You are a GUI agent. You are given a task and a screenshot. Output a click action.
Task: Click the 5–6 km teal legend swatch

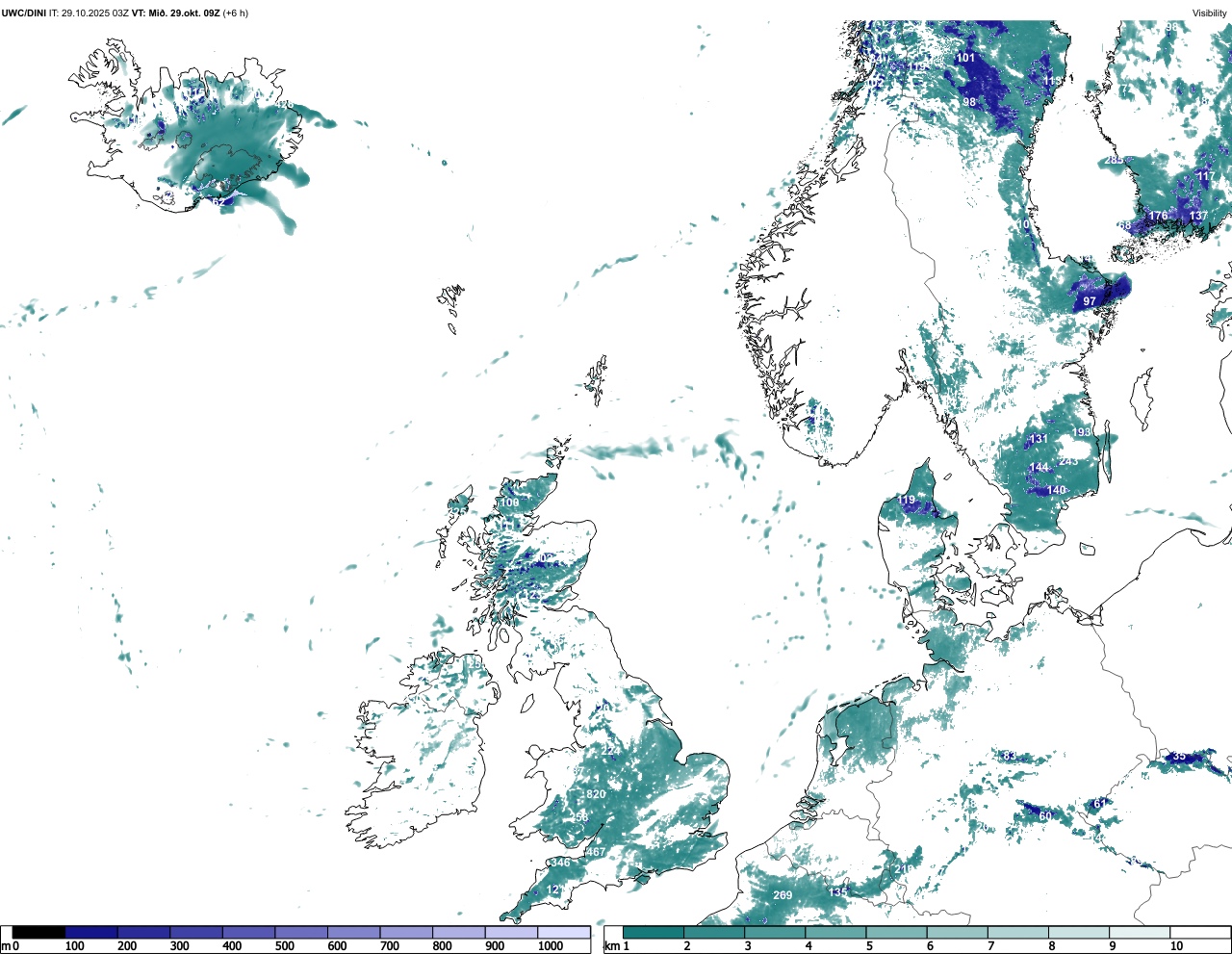[897, 932]
